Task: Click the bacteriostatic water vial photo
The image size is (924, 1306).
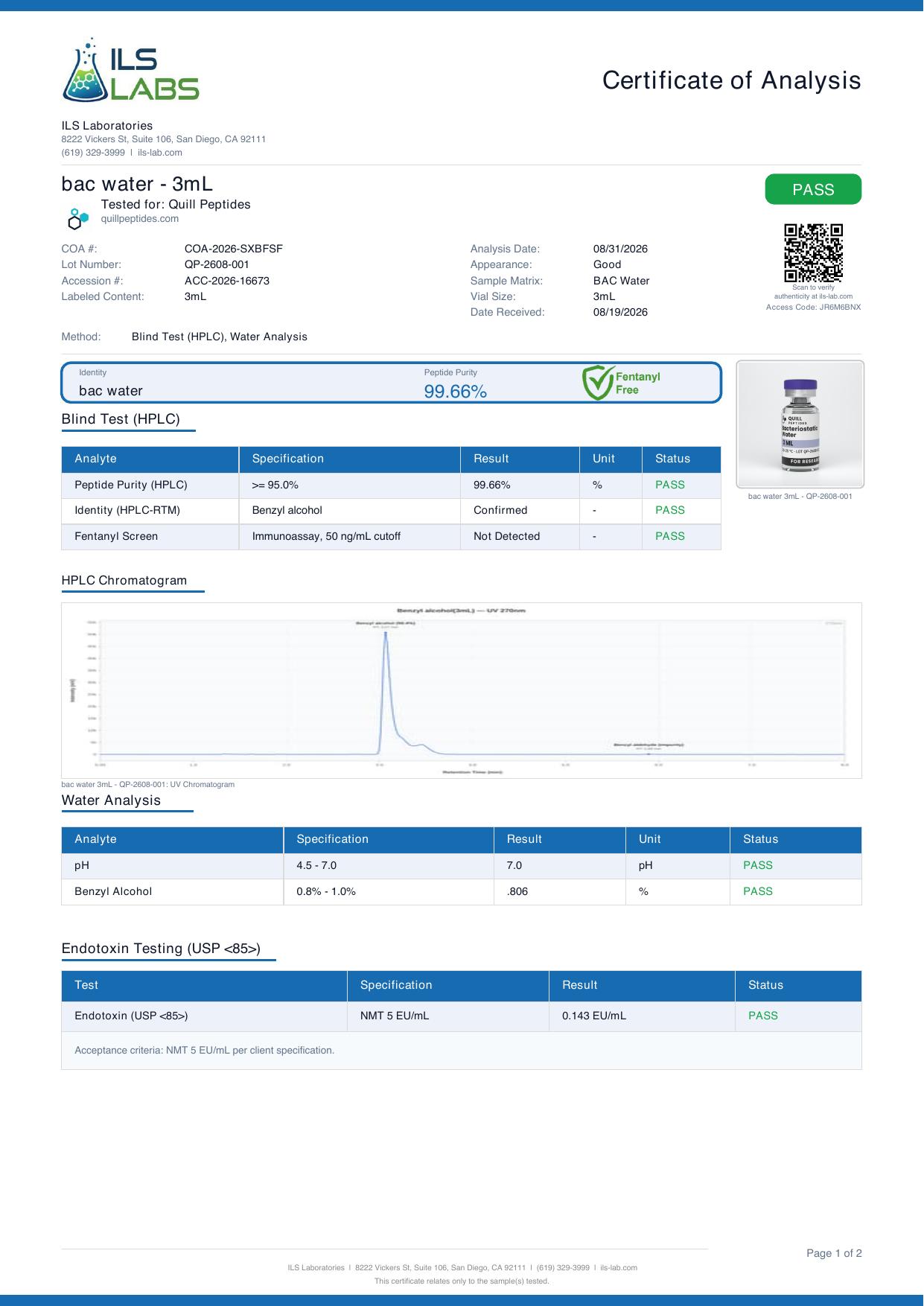Action: [800, 424]
